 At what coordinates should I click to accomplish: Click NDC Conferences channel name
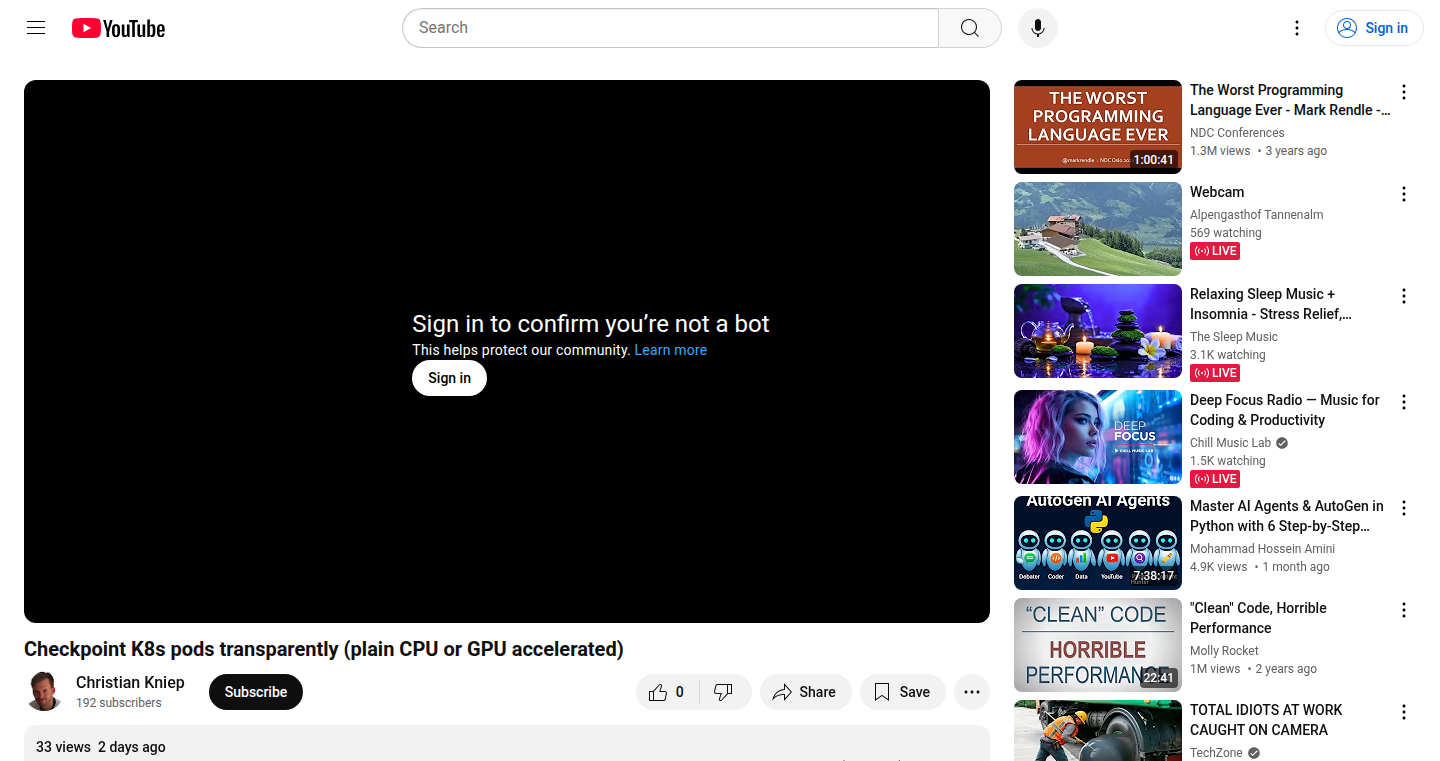tap(1237, 133)
